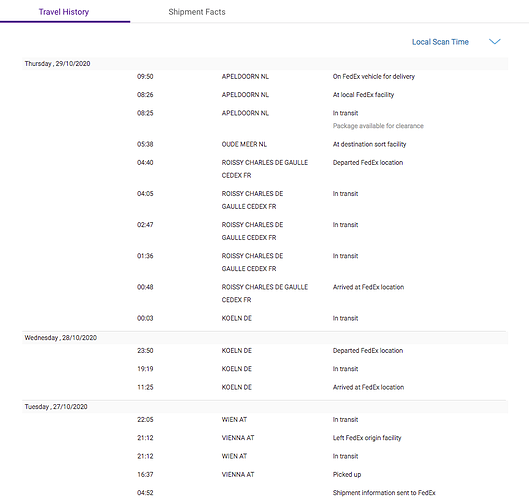Click the 09:50 time entry
The width and height of the screenshot is (529, 500).
click(x=145, y=77)
